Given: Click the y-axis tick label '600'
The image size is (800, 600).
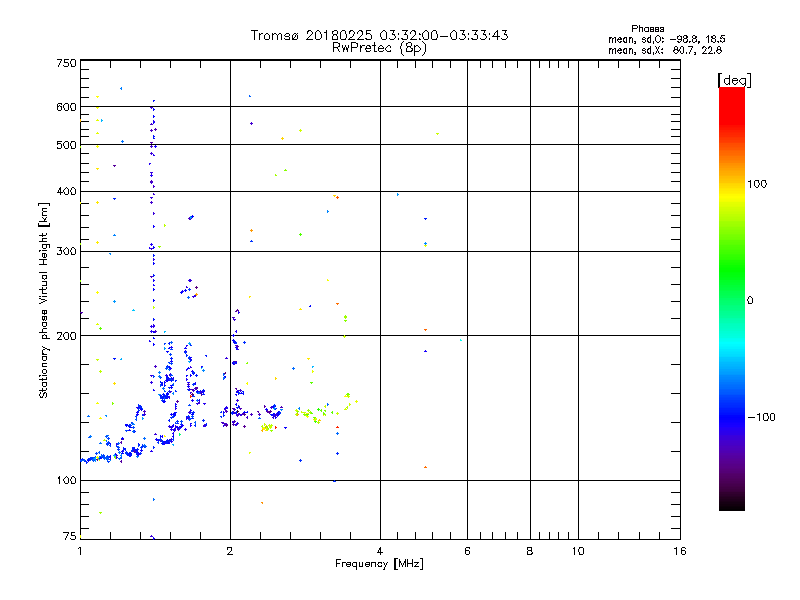Looking at the screenshot, I should (66, 107).
